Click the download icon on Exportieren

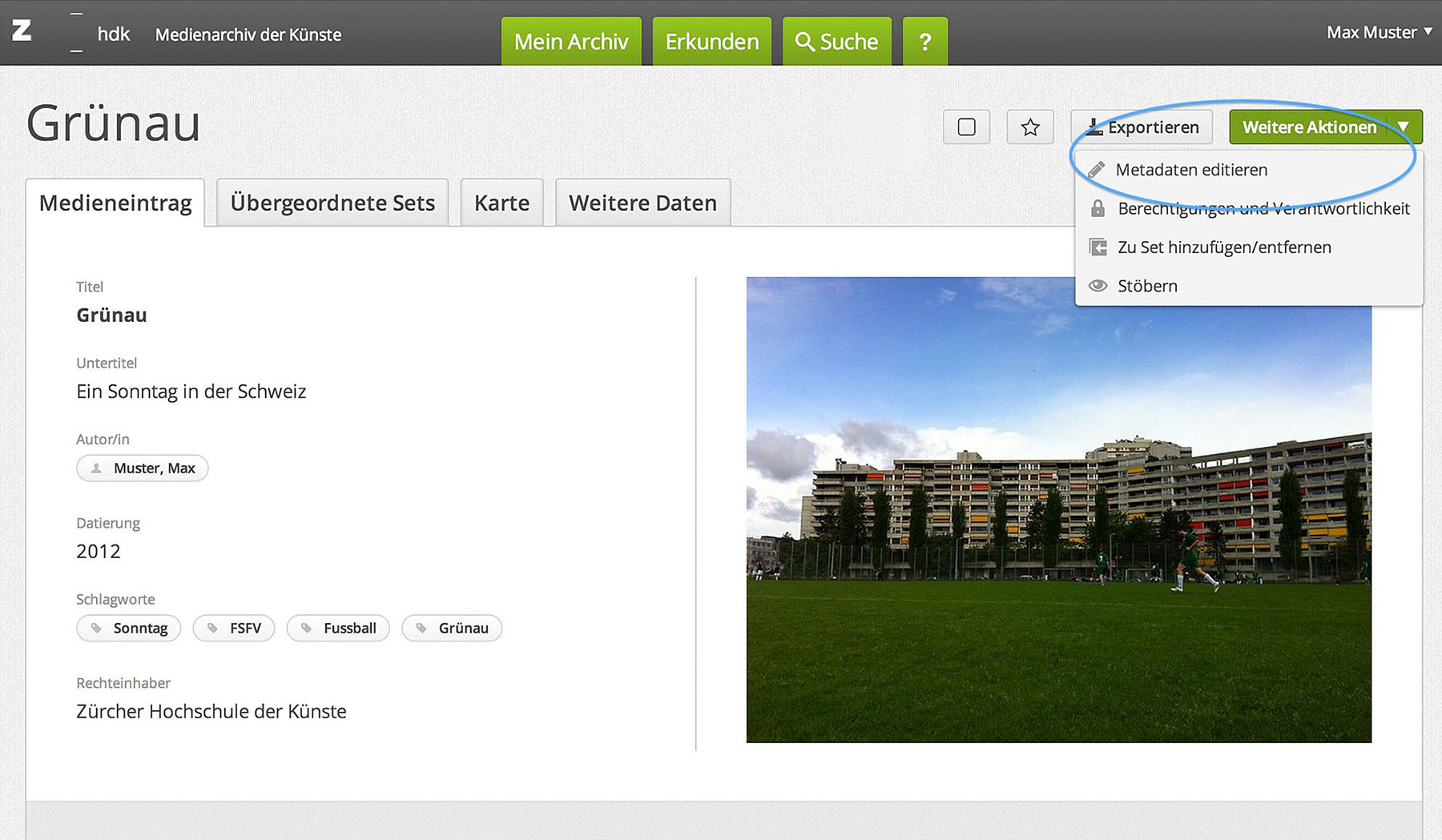[x=1094, y=127]
